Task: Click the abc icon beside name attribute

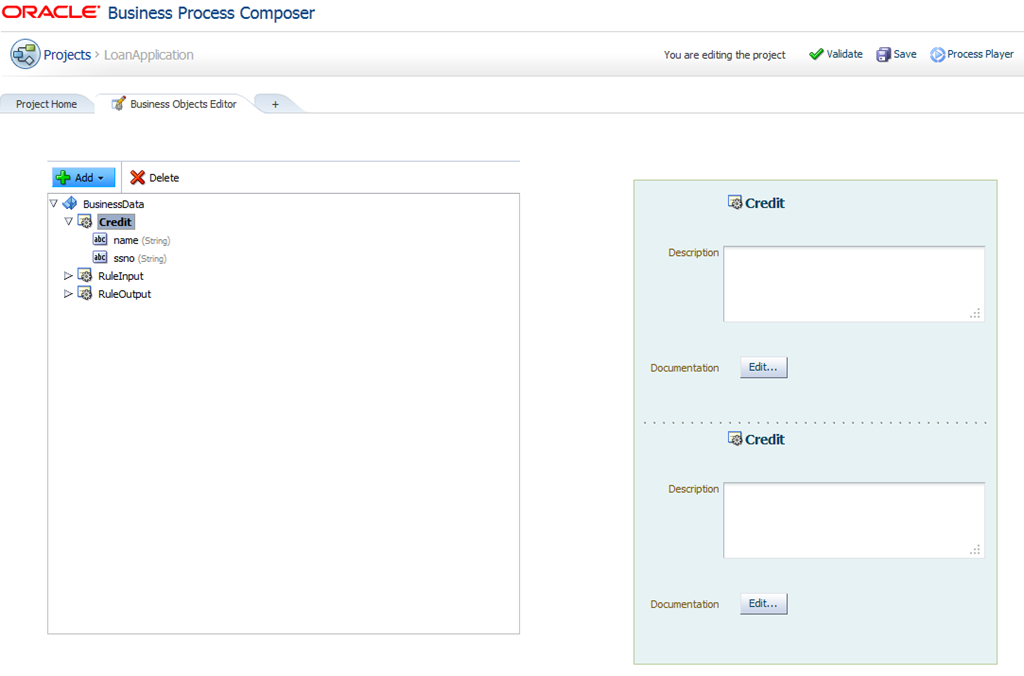Action: point(100,240)
